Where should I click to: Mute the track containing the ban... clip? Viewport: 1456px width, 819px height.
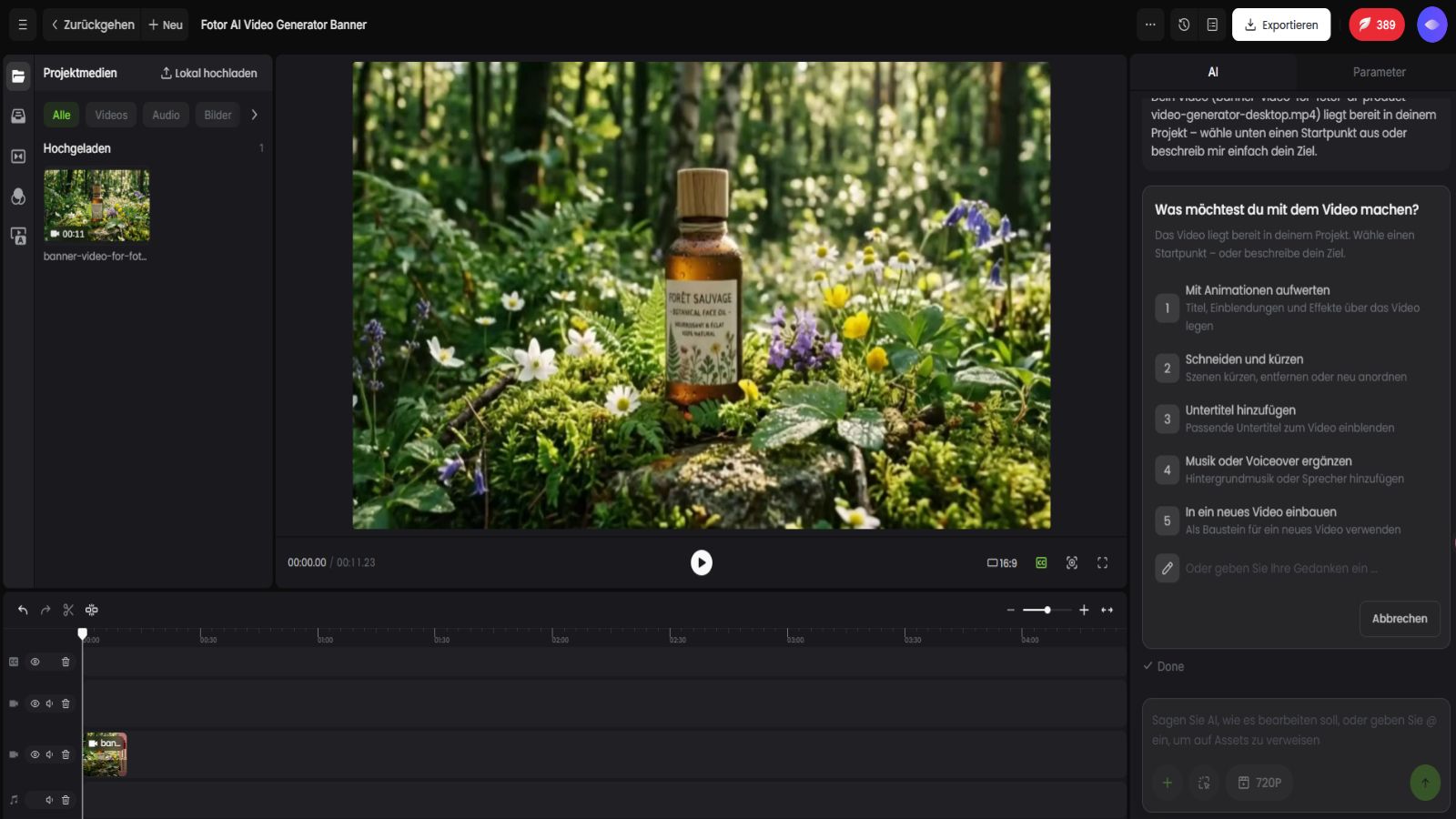click(x=49, y=754)
